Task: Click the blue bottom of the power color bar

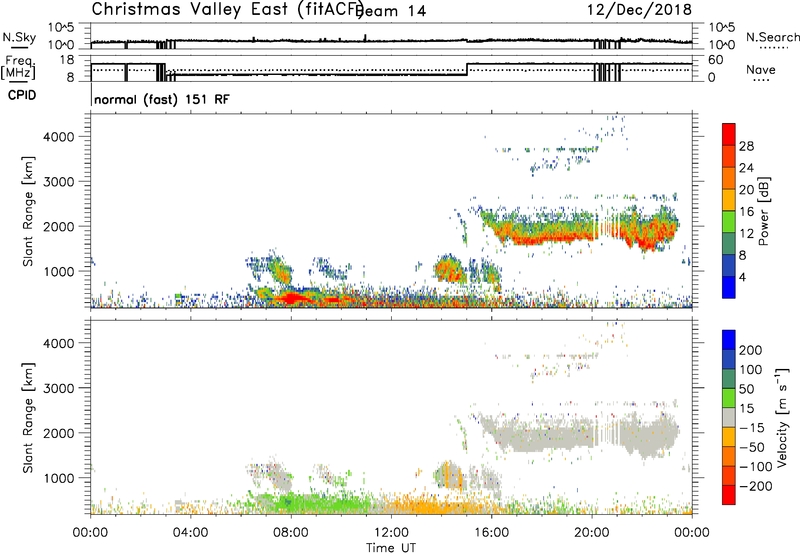Action: point(729,287)
